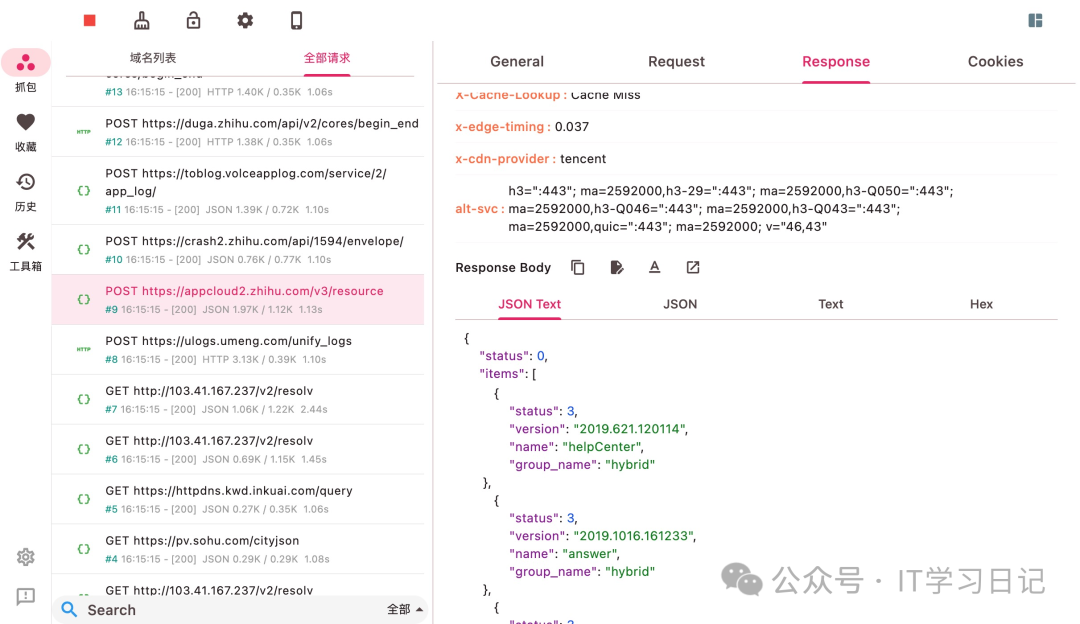Click the "2019.621.120114" version value
Viewport: 1080px width, 624px height.
click(x=630, y=429)
